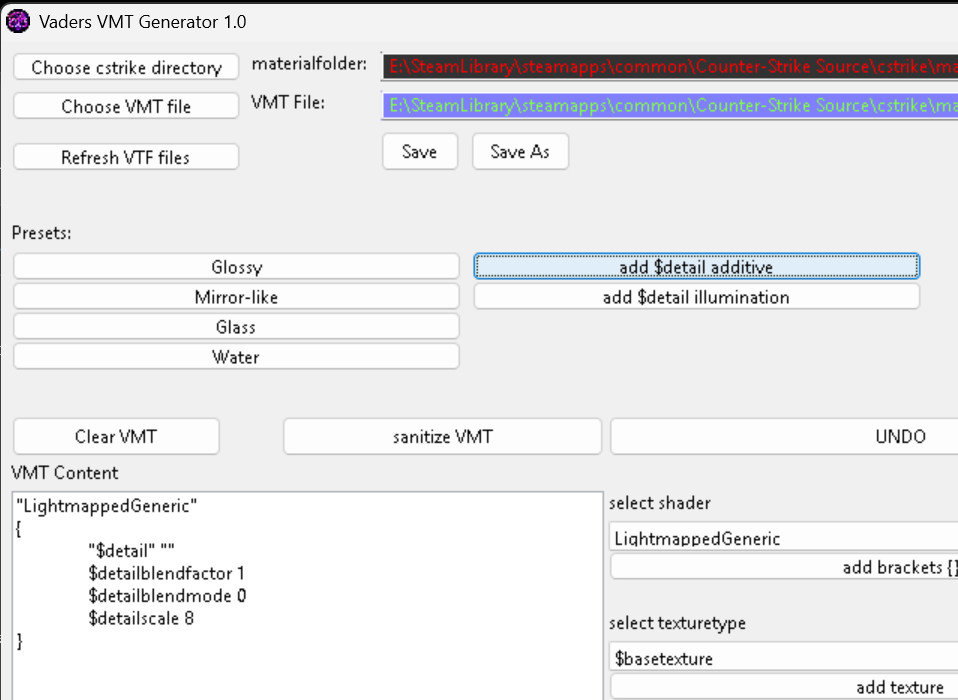The height and width of the screenshot is (700, 958).
Task: Click the materialfolder path field
Action: pyautogui.click(x=670, y=66)
